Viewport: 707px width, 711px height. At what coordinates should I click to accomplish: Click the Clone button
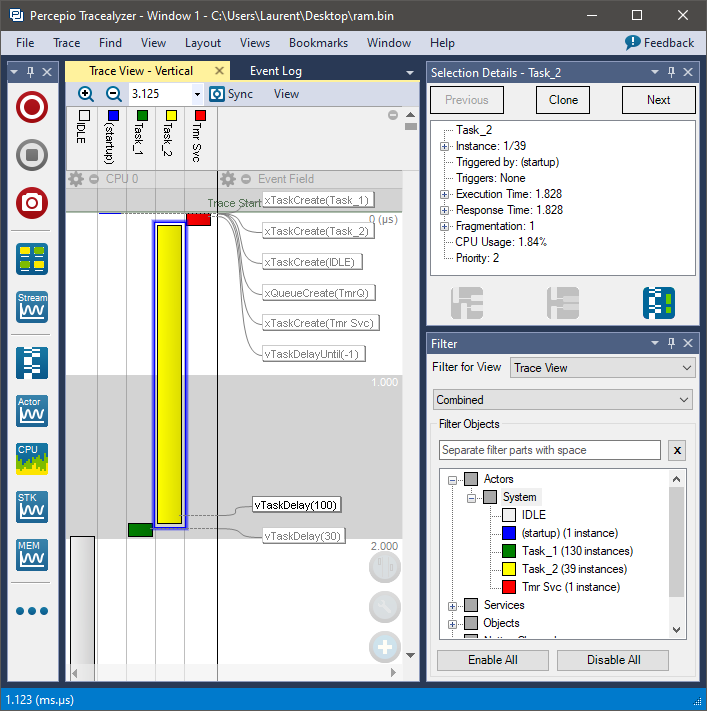tap(563, 100)
